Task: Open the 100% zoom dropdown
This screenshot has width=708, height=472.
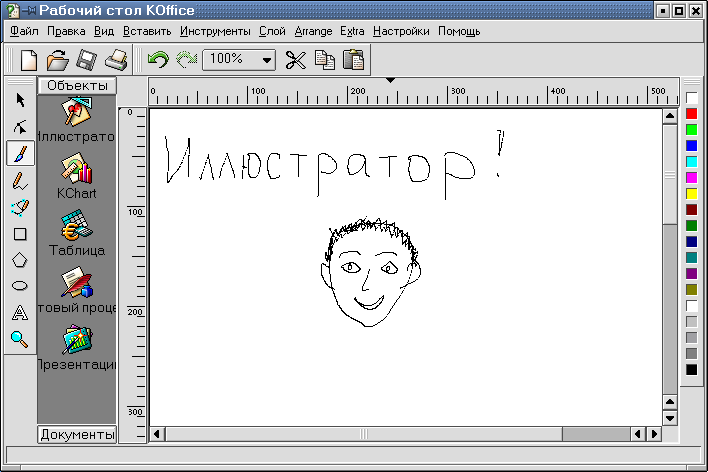Action: (x=267, y=60)
